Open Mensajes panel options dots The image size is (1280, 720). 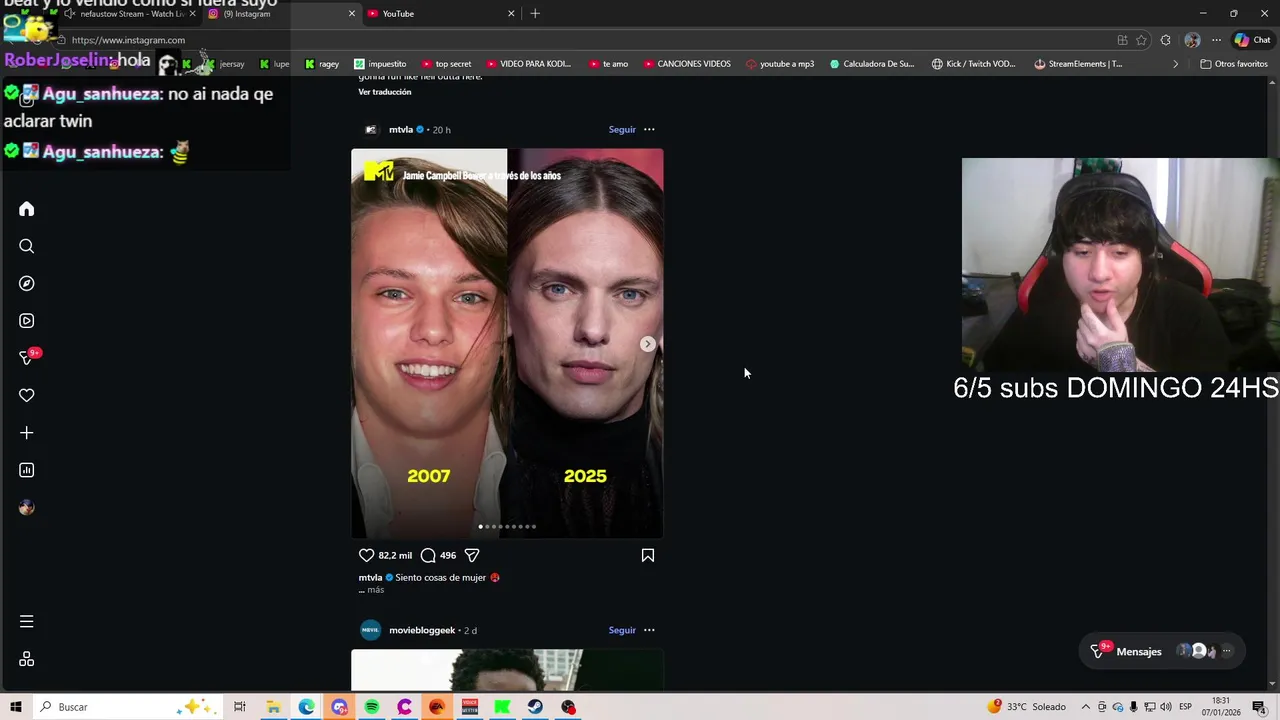[x=1227, y=651]
